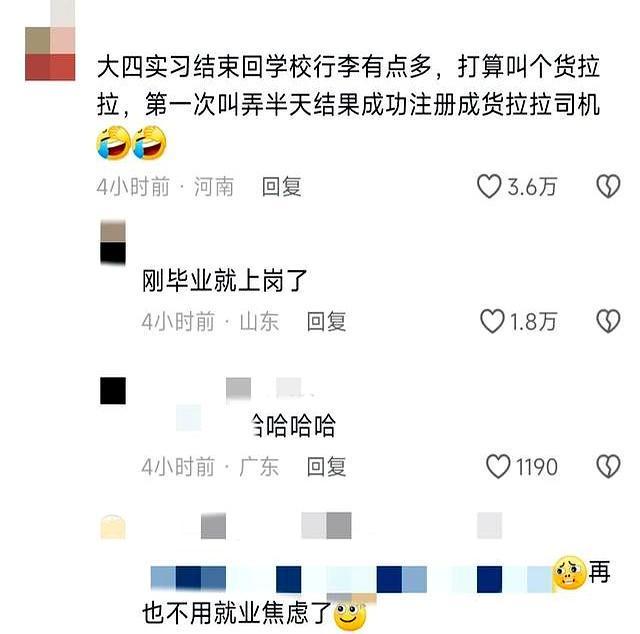This screenshot has width=640, height=634.
Task: Open avatar of 哈哈哈 commenter
Action: pyautogui.click(x=113, y=391)
